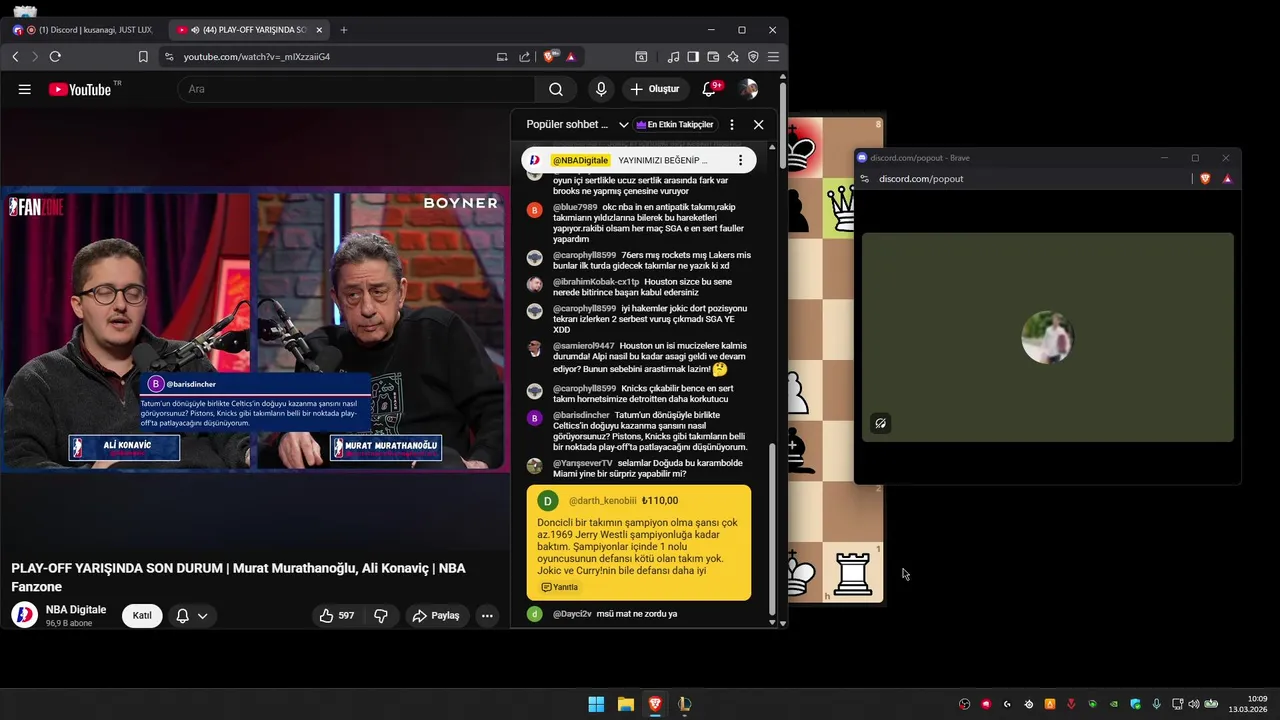1280x720 pixels.
Task: Open live chat options three-dot menu
Action: click(732, 125)
